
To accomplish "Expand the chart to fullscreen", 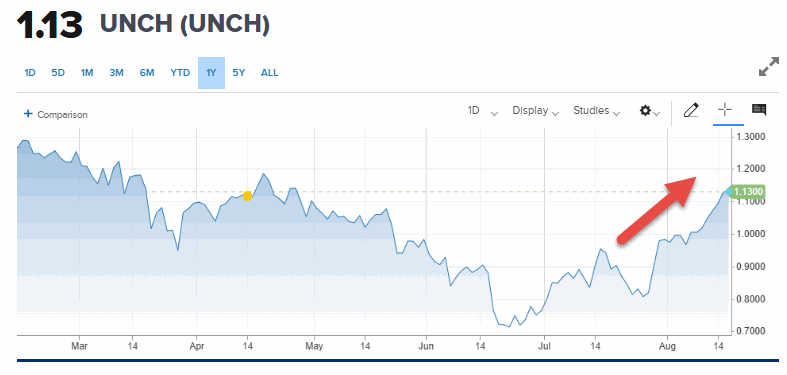I will point(768,67).
